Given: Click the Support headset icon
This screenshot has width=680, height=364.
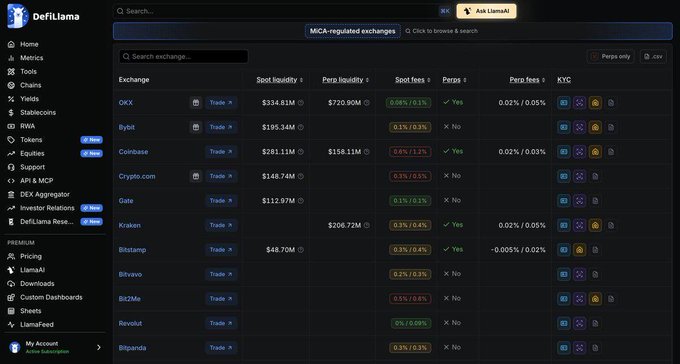Looking at the screenshot, I should [11, 167].
